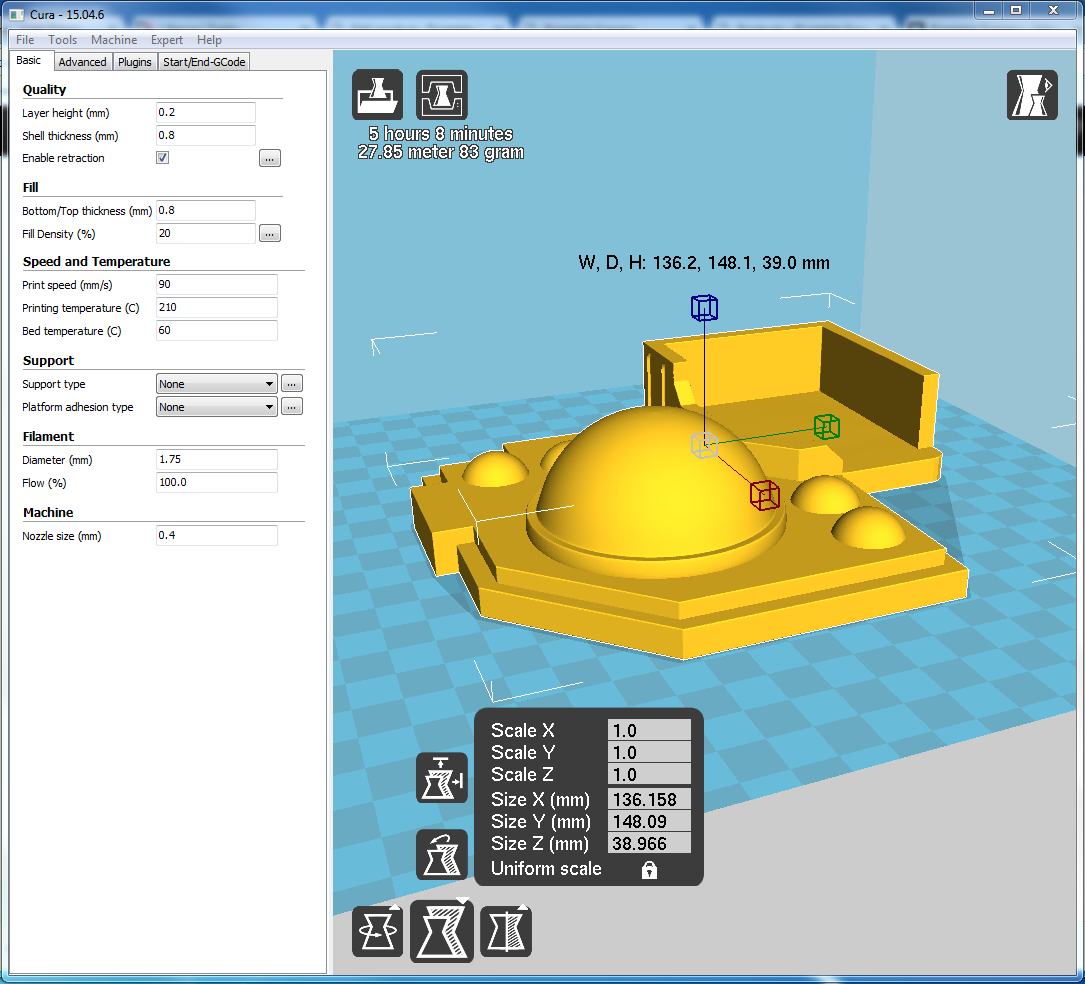1085x984 pixels.
Task: Open Support type extra settings button
Action: click(292, 384)
